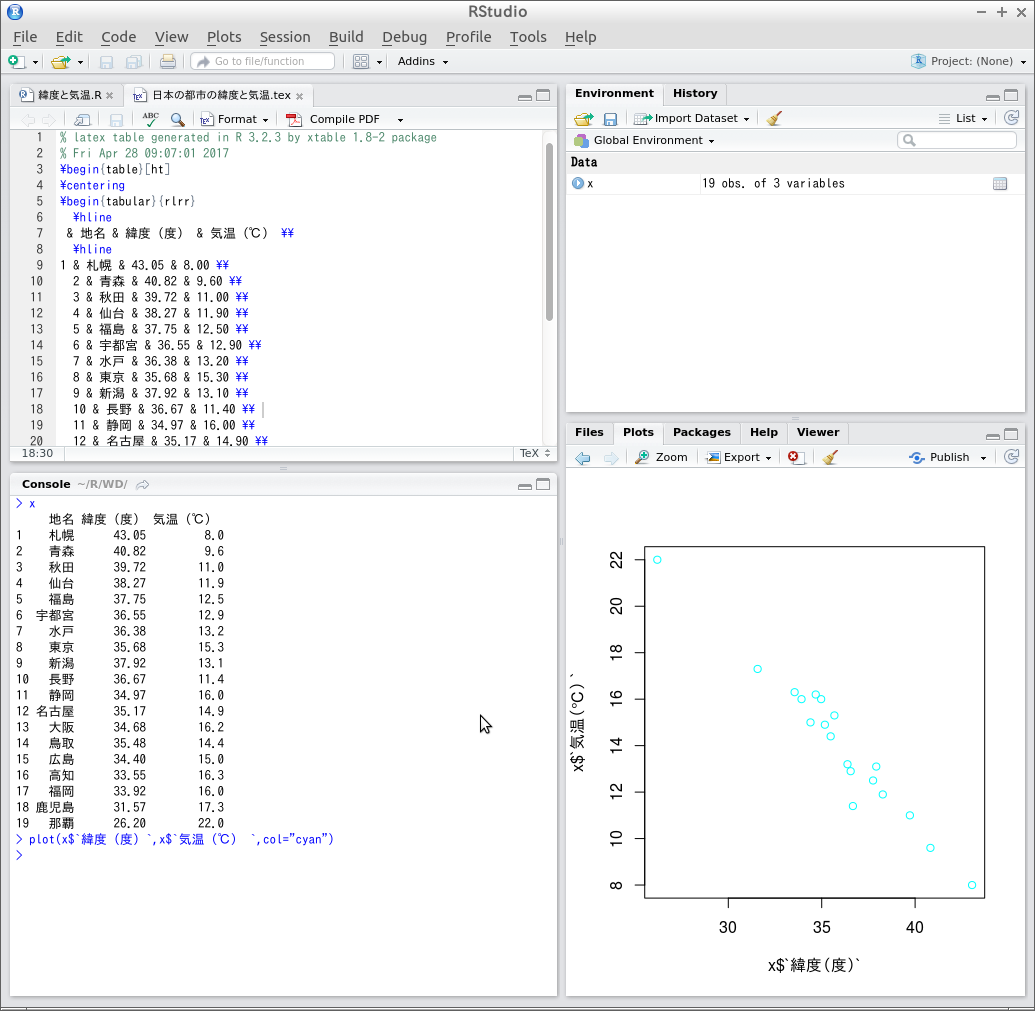Viewport: 1035px width, 1011px height.
Task: Expand the Compile PDF options dropdown arrow
Action: (400, 120)
